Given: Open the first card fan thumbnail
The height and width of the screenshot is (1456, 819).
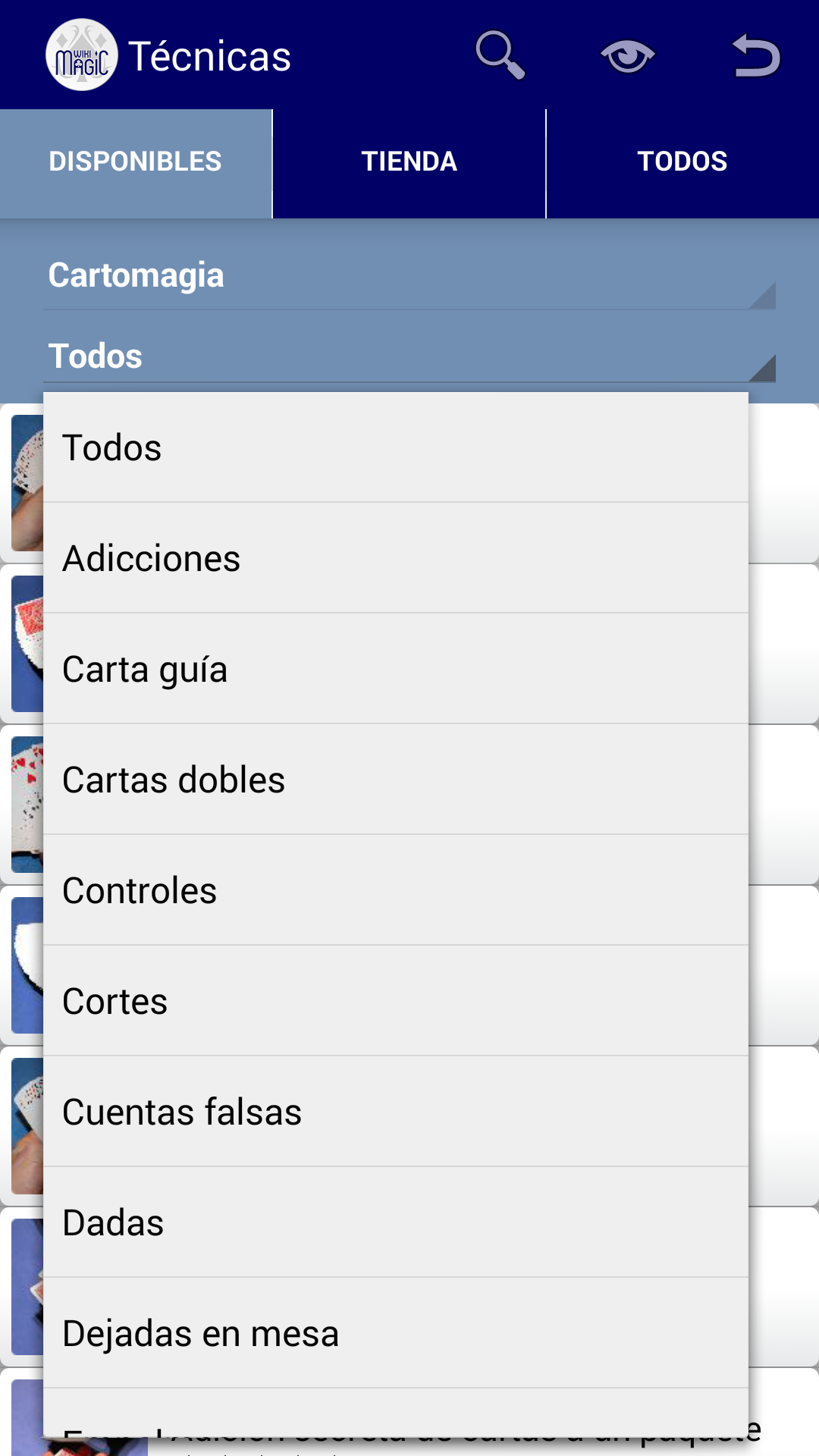Looking at the screenshot, I should point(27,483).
